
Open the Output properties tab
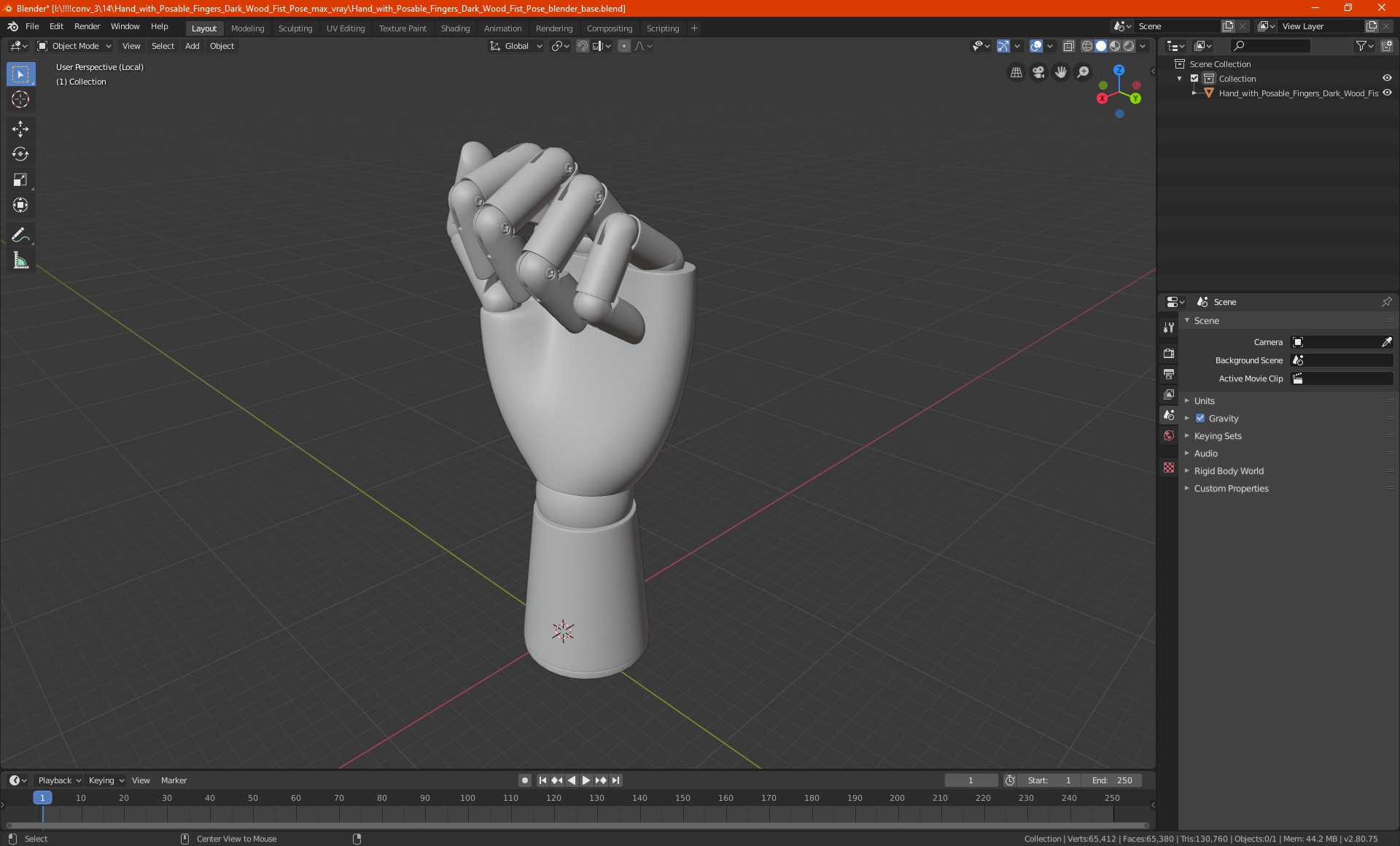(1169, 373)
